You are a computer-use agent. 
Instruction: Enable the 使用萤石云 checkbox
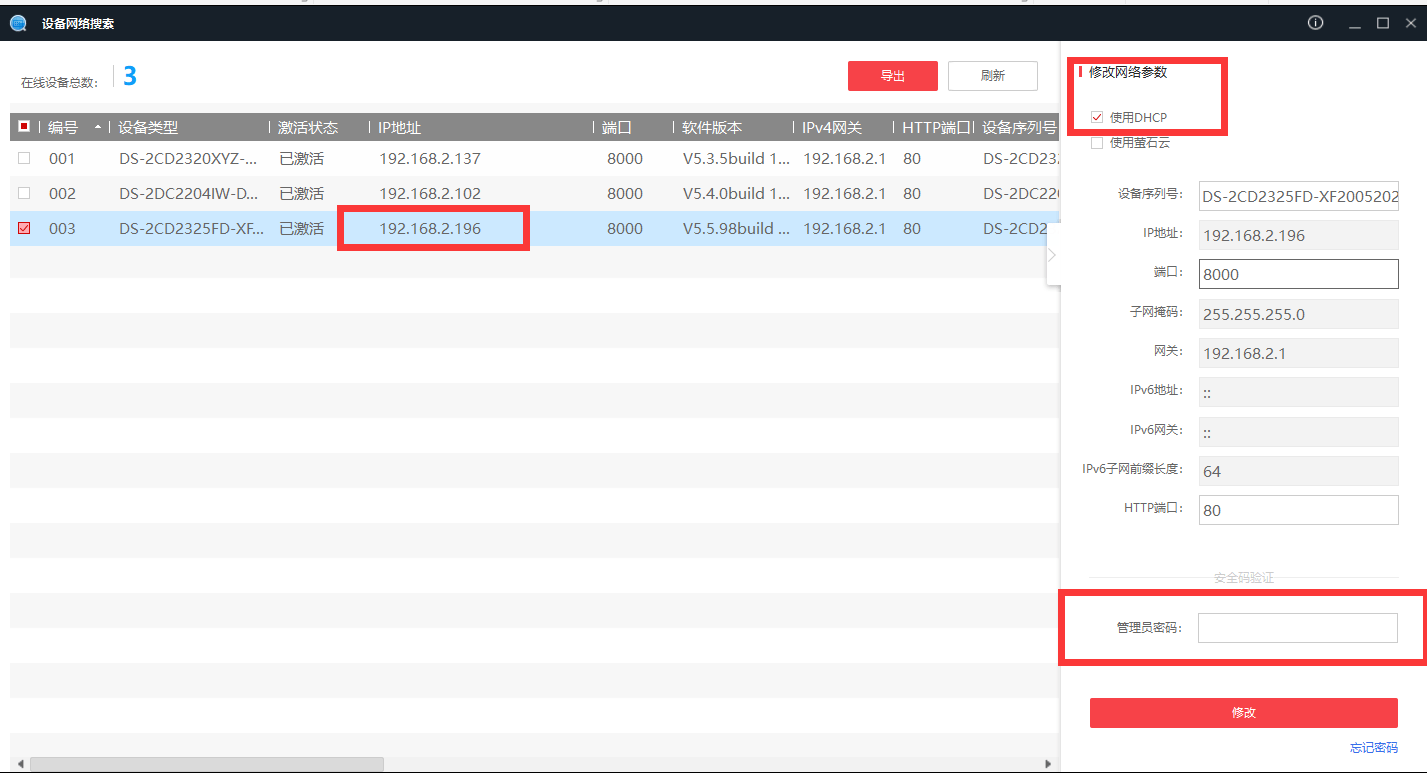pyautogui.click(x=1097, y=143)
